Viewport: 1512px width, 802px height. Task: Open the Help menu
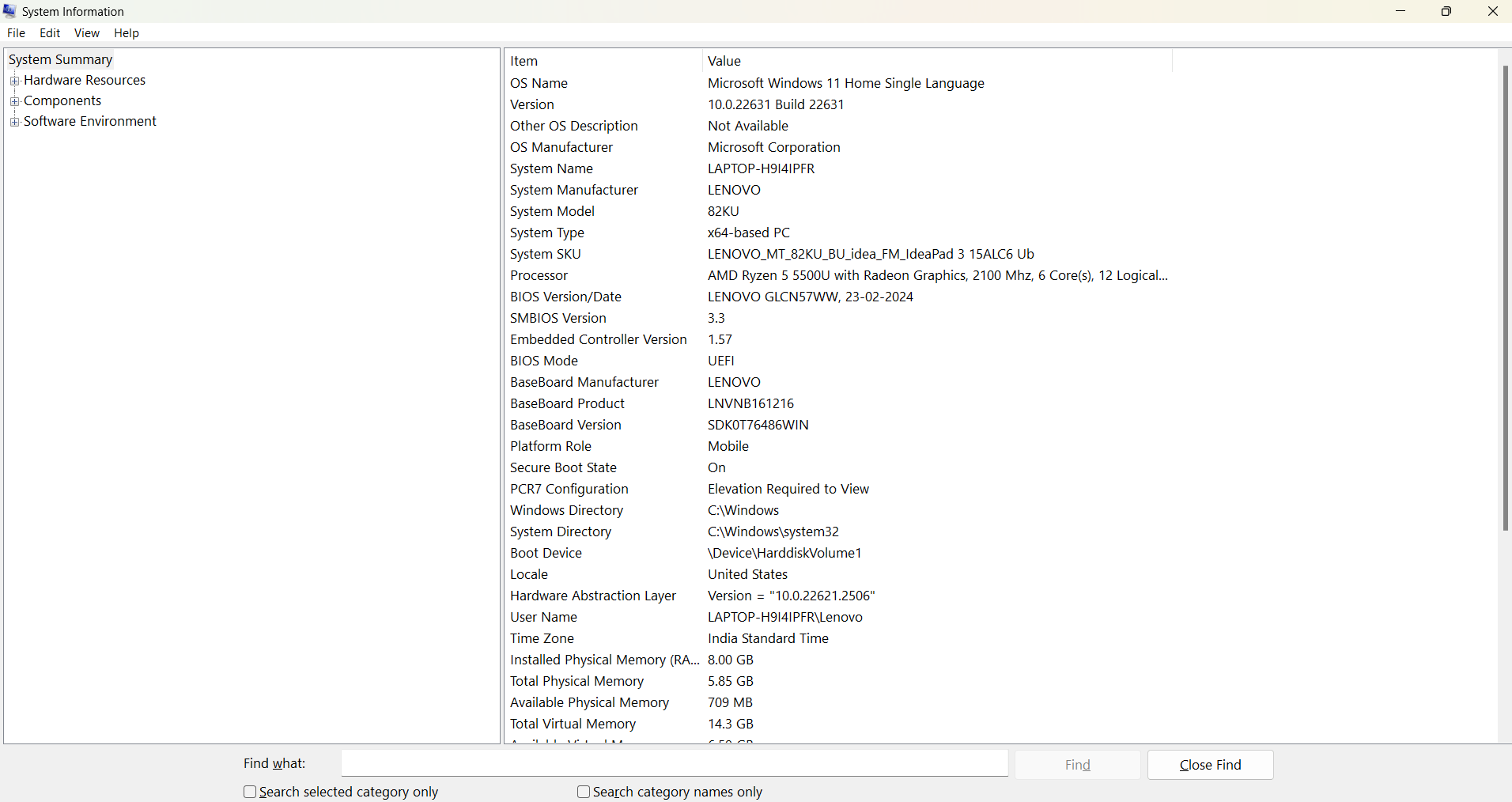[126, 32]
